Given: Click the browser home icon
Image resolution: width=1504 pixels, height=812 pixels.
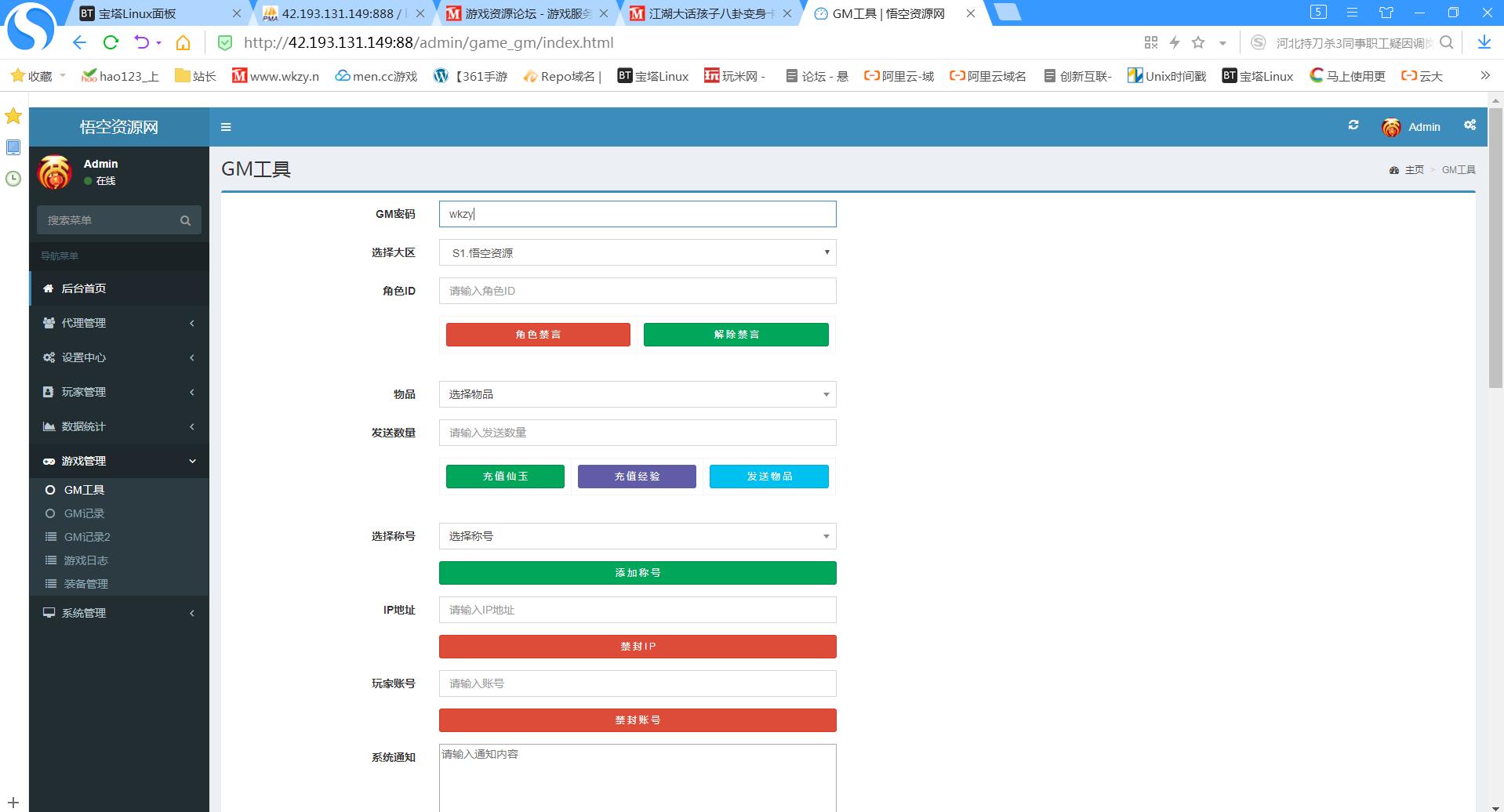Looking at the screenshot, I should point(183,42).
